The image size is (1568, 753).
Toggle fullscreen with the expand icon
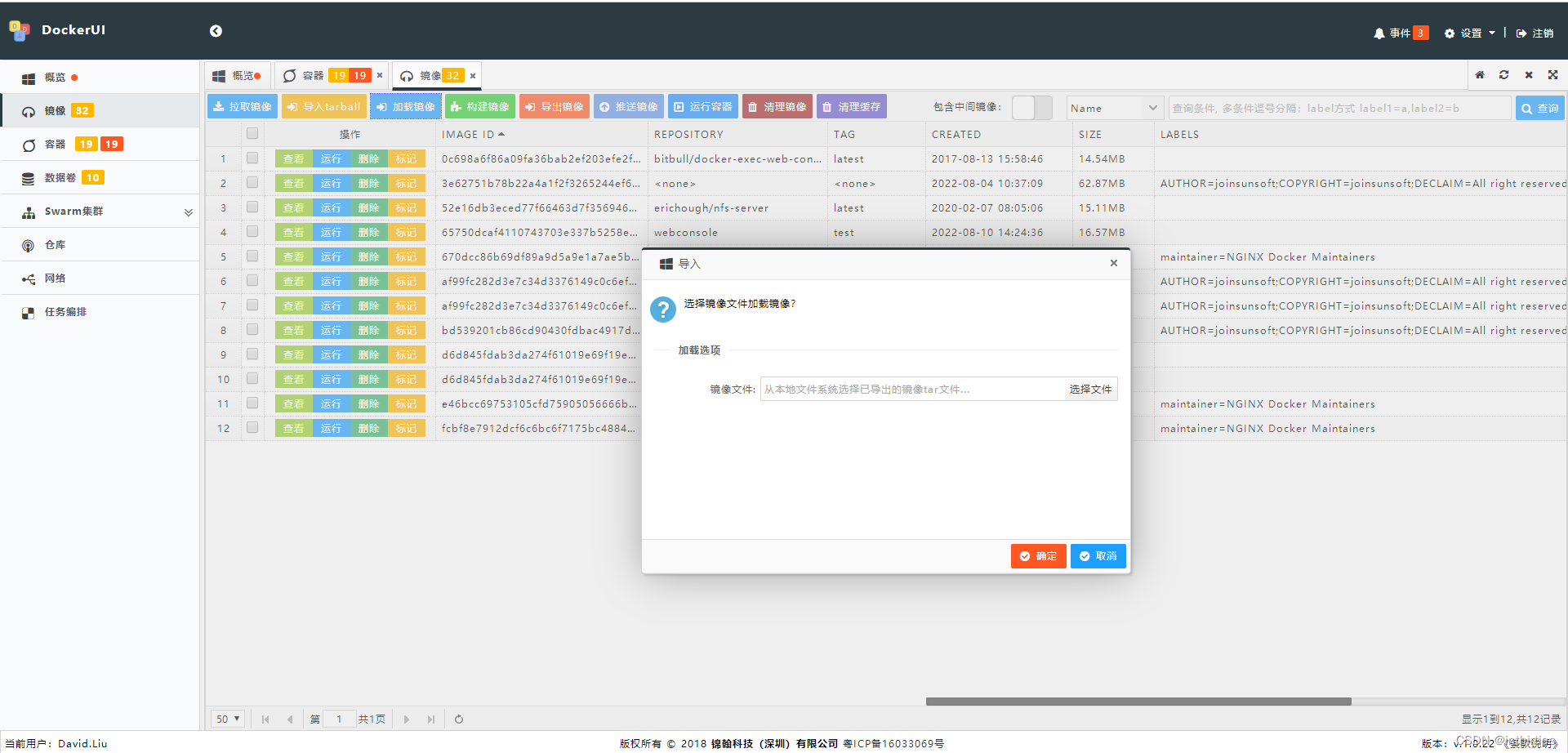tap(1553, 75)
